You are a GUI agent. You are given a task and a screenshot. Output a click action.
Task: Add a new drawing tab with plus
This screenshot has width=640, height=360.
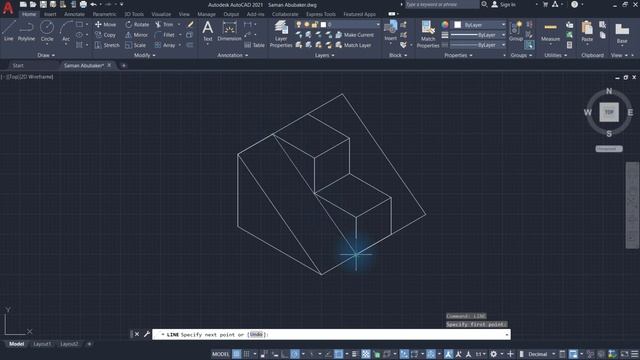coord(124,65)
